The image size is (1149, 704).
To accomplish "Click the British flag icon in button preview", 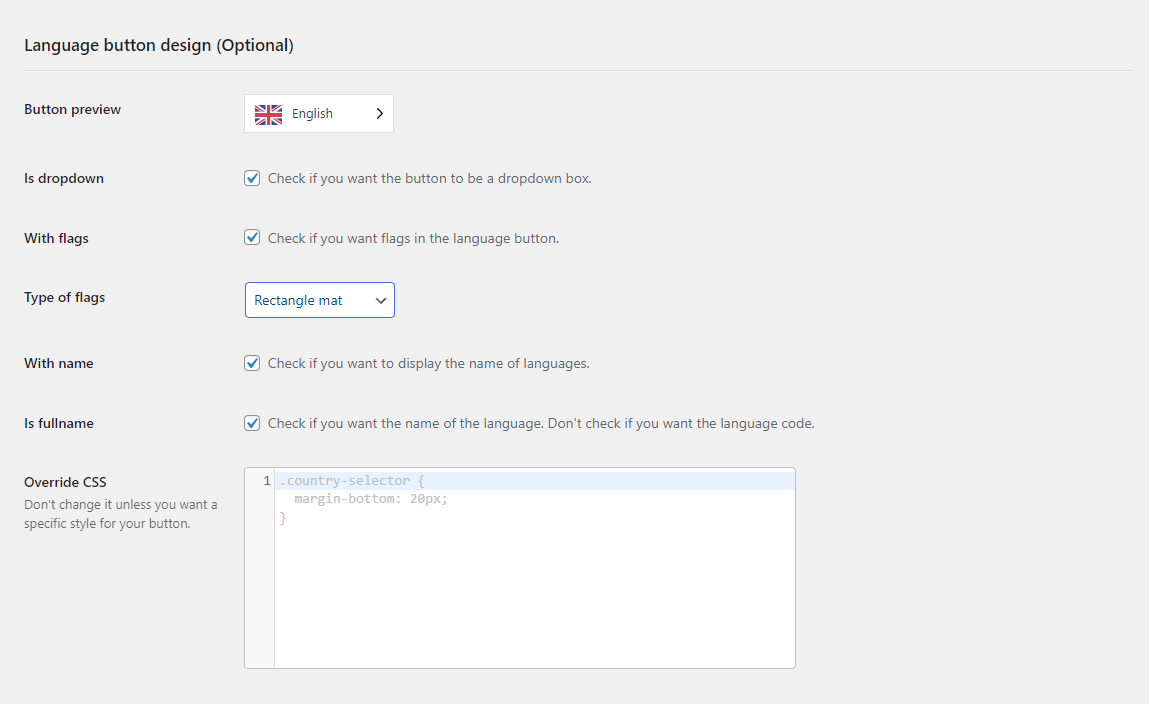I will pyautogui.click(x=267, y=113).
